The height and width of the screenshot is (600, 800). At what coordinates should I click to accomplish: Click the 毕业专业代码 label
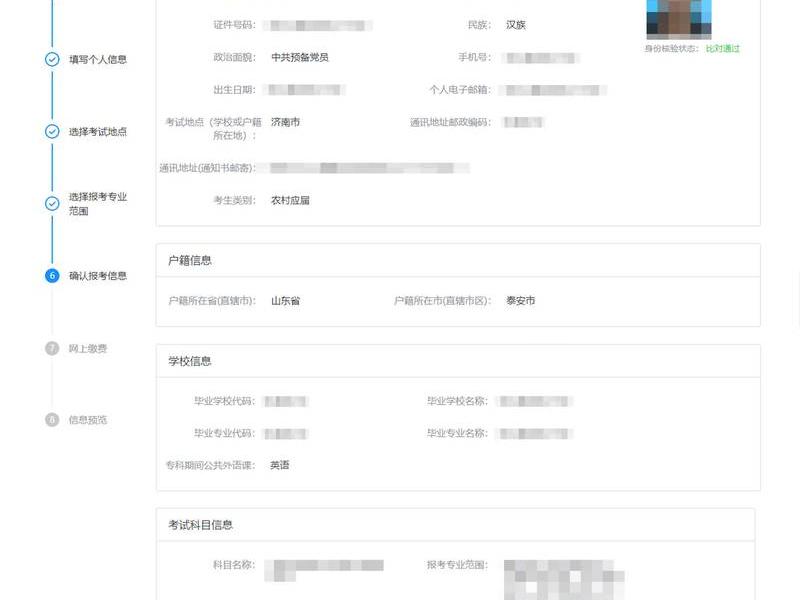coord(224,433)
